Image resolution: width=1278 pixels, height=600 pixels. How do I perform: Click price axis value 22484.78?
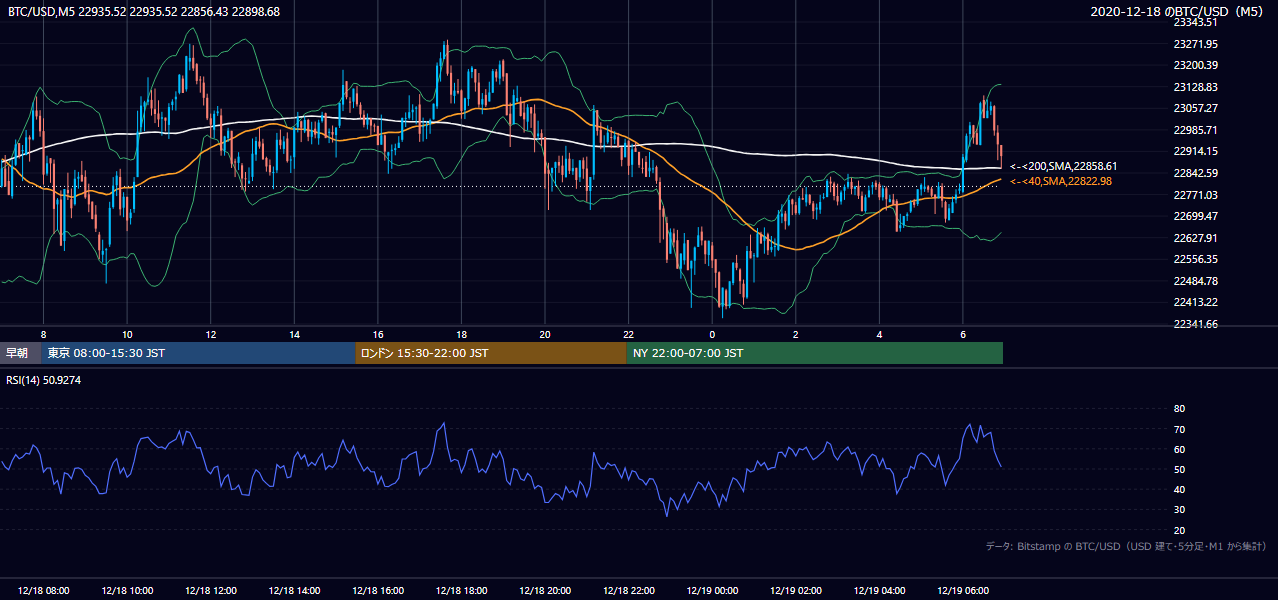tap(1195, 280)
